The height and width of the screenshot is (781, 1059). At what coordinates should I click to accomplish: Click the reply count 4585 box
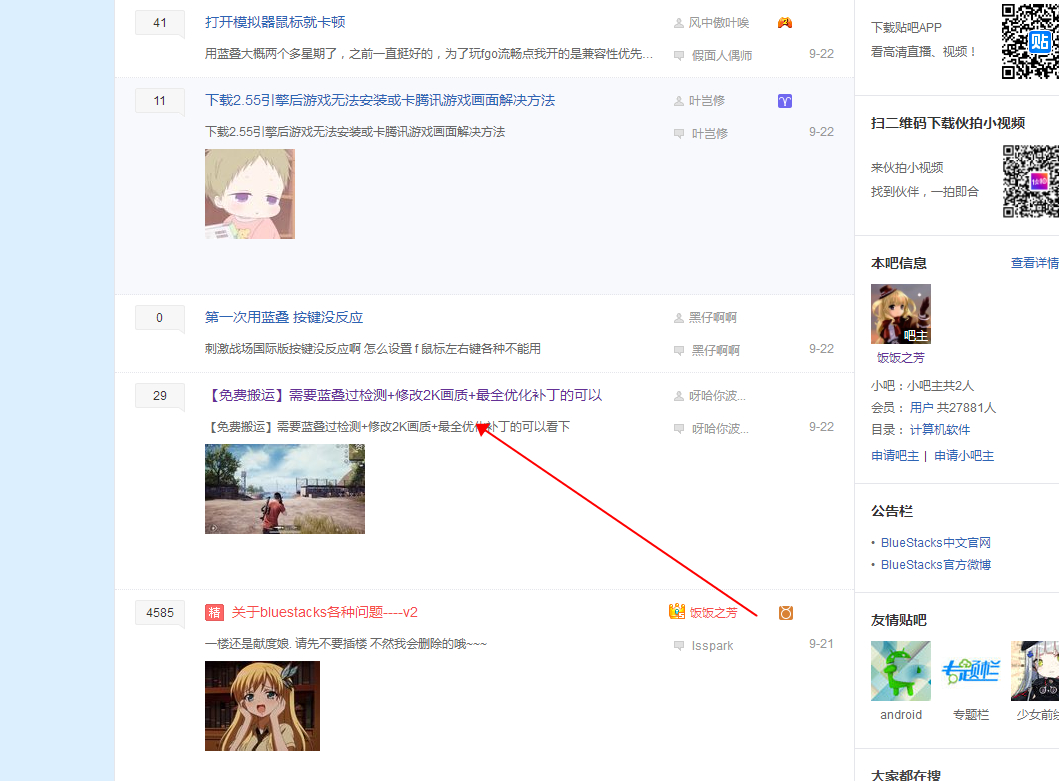[x=159, y=613]
